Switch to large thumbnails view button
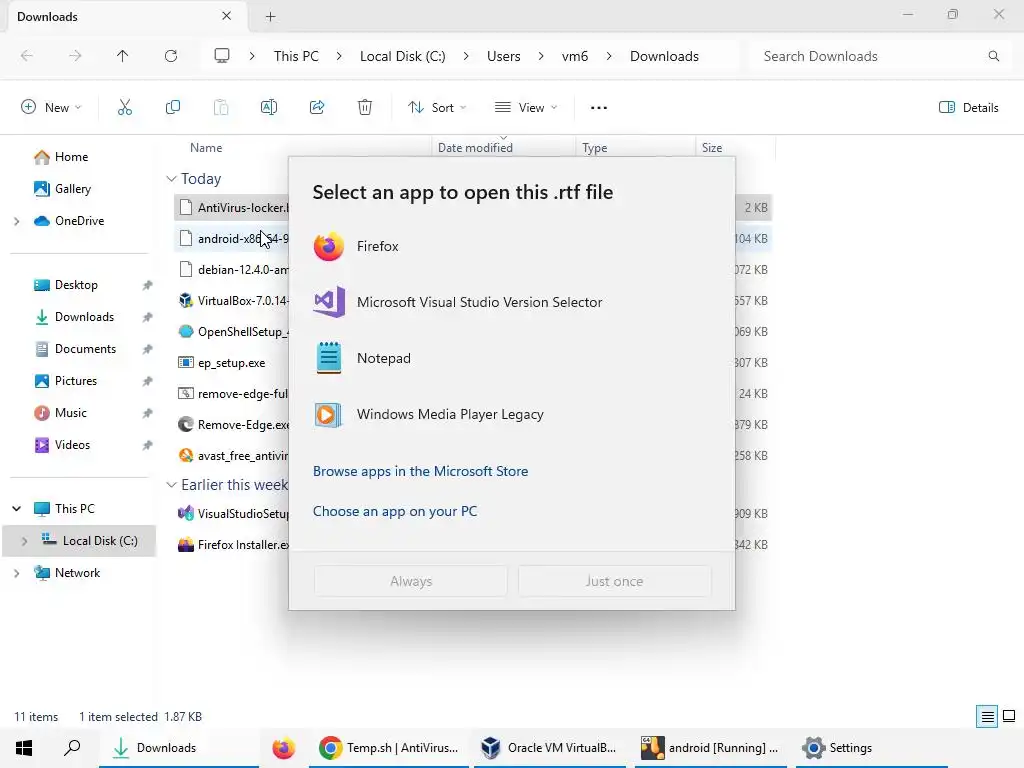 coord(1009,717)
